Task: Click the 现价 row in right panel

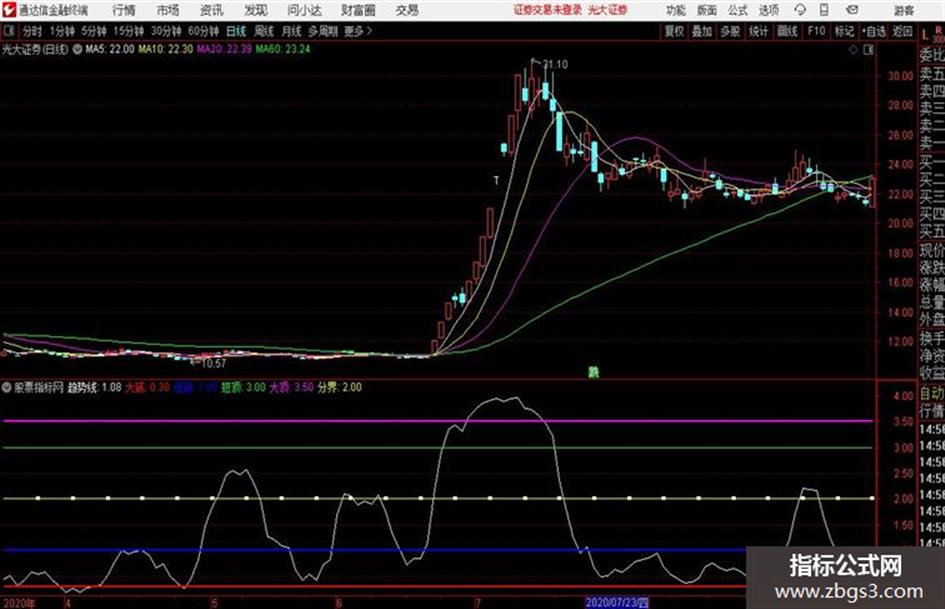Action: coord(932,250)
